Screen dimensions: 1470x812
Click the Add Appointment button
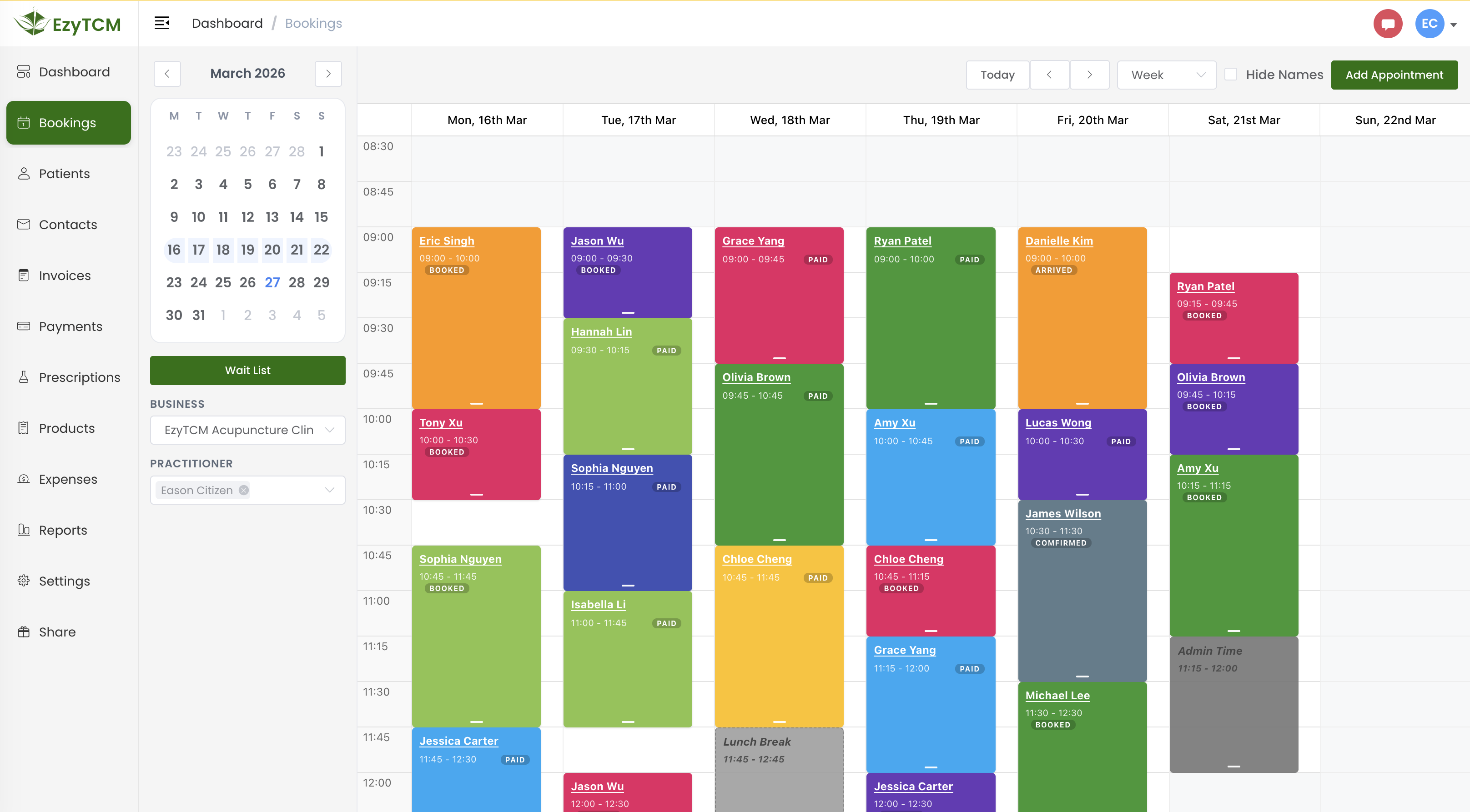click(1394, 75)
